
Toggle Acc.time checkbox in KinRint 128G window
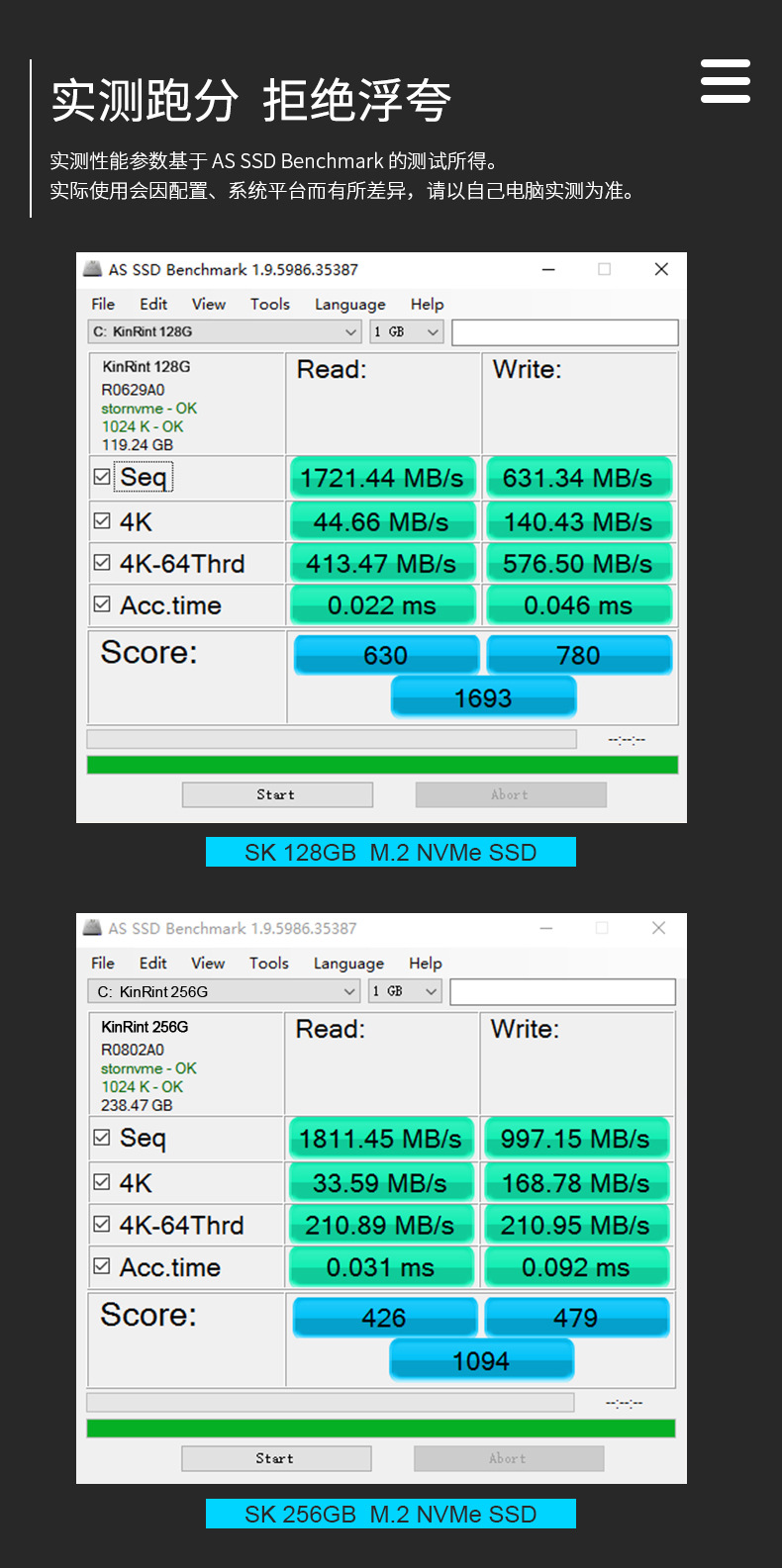102,603
